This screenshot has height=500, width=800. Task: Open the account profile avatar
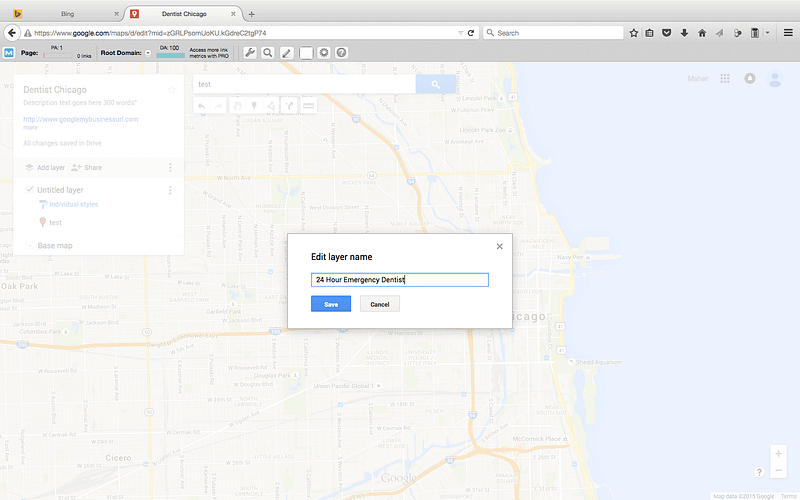click(775, 79)
